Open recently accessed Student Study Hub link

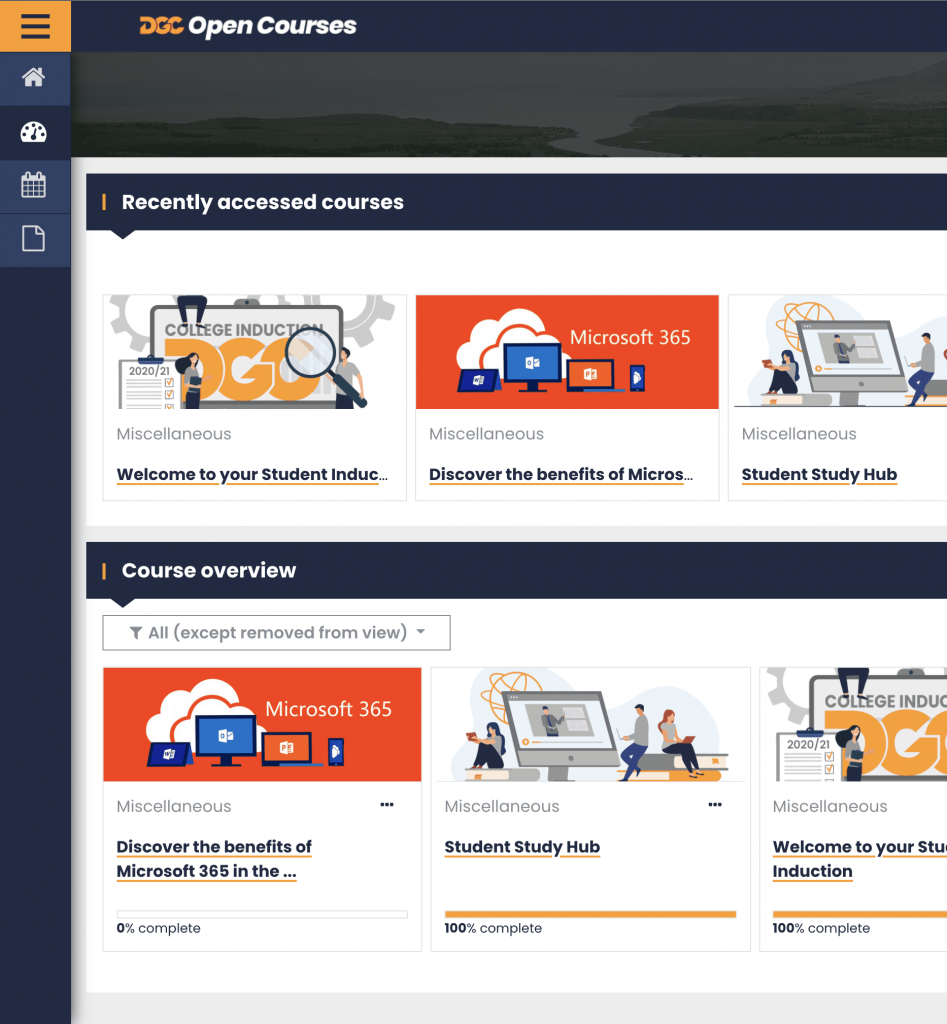coord(819,475)
